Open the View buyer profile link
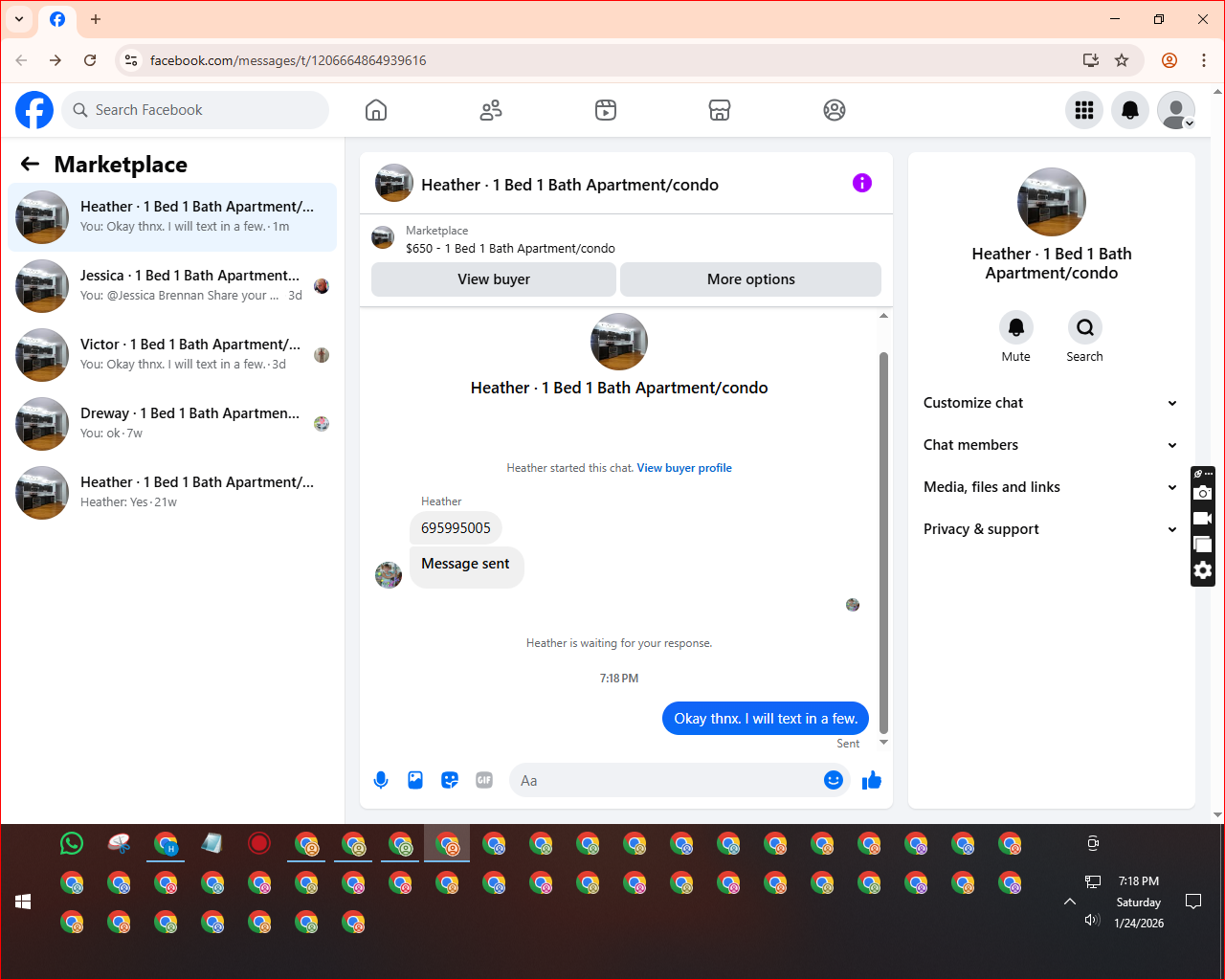The width and height of the screenshot is (1225, 980). (684, 468)
